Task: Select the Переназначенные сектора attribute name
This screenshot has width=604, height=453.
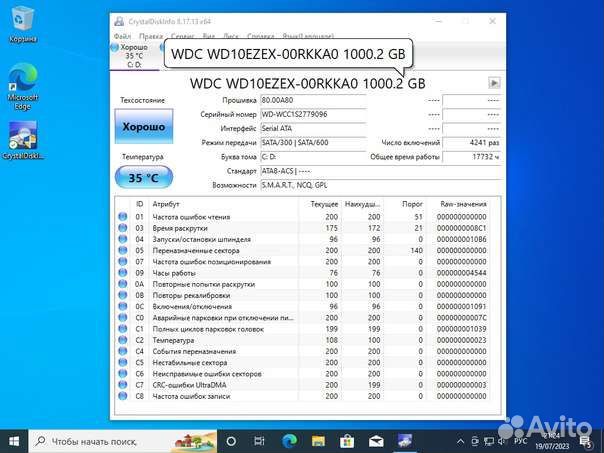Action: (x=196, y=250)
